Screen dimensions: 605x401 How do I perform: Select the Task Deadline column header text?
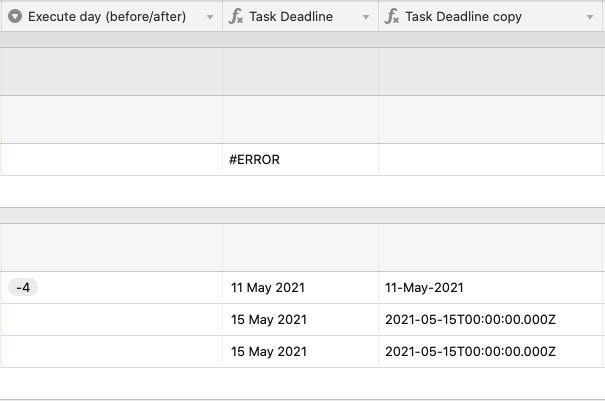[291, 17]
